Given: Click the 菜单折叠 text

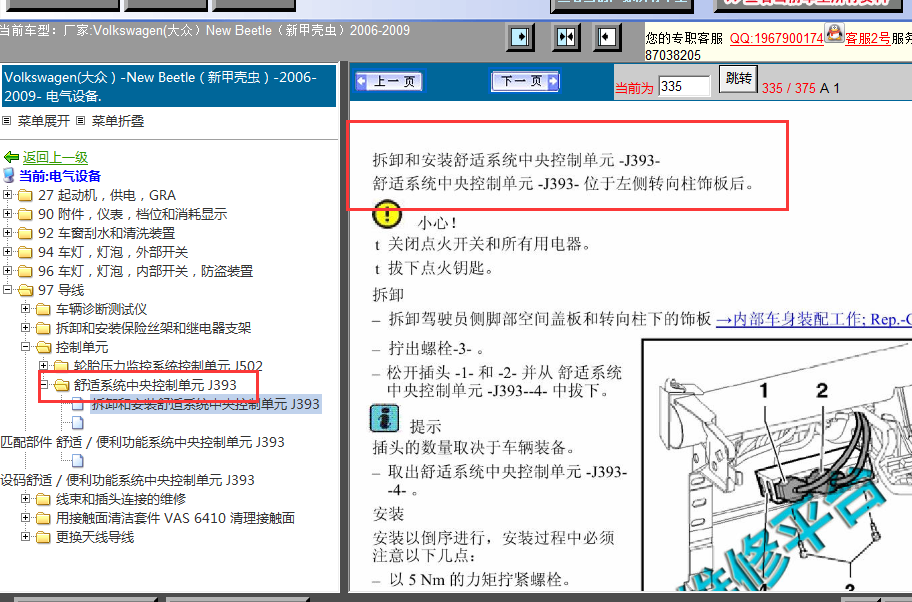Looking at the screenshot, I should [x=117, y=121].
